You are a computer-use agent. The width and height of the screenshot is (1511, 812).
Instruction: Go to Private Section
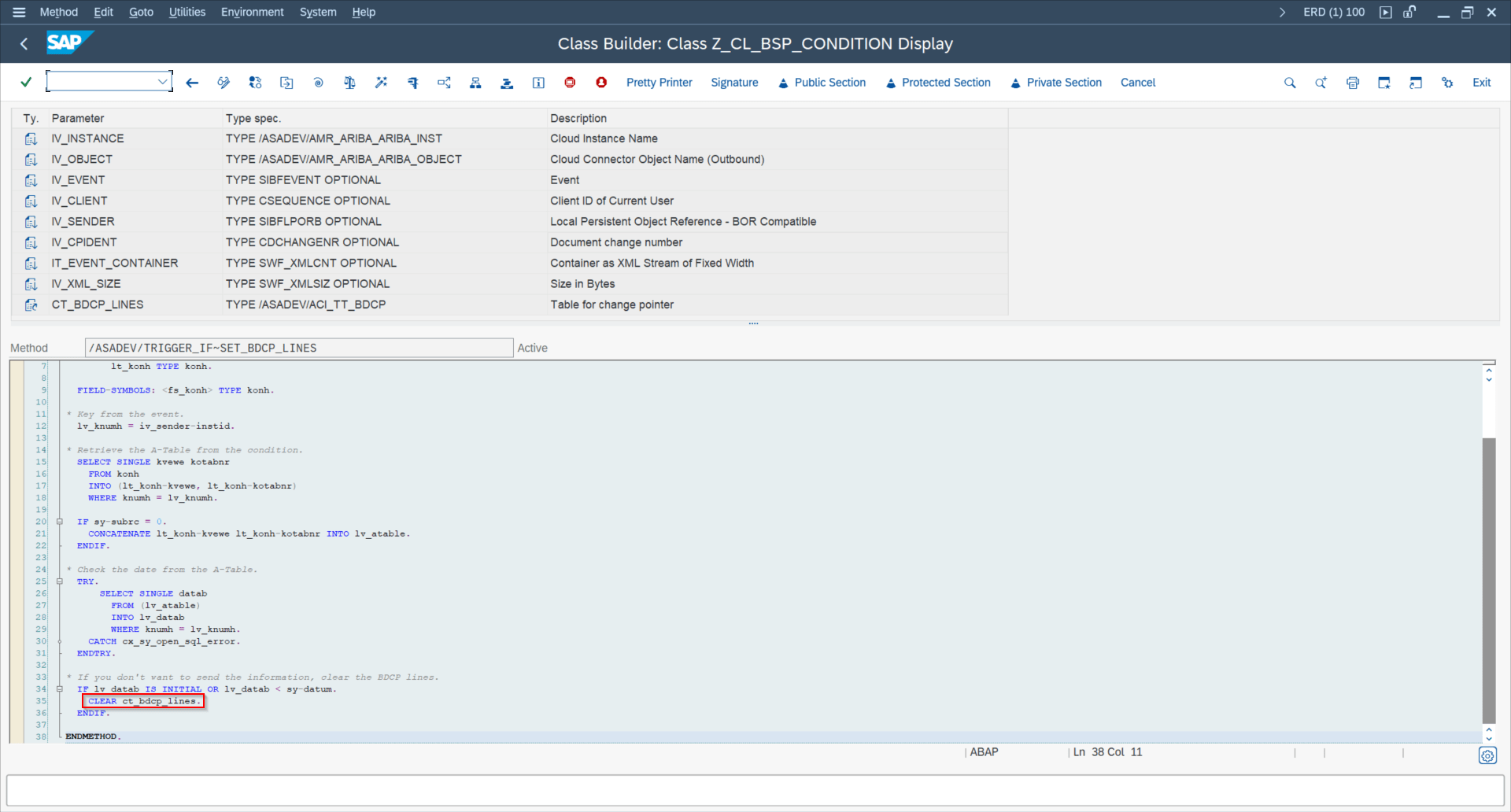[1056, 83]
